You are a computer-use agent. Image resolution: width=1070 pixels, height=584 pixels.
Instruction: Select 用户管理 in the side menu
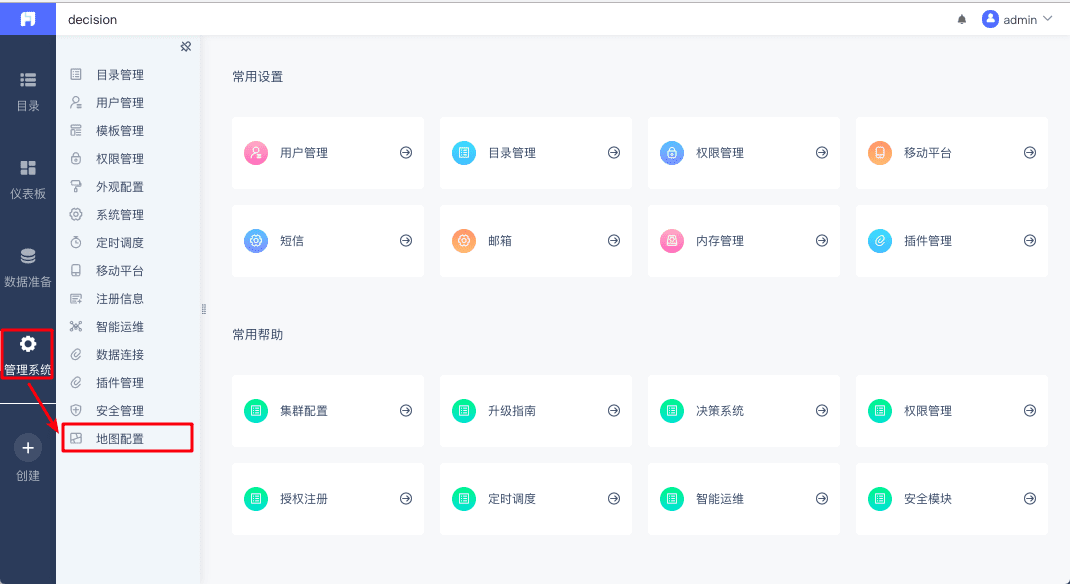coord(120,103)
